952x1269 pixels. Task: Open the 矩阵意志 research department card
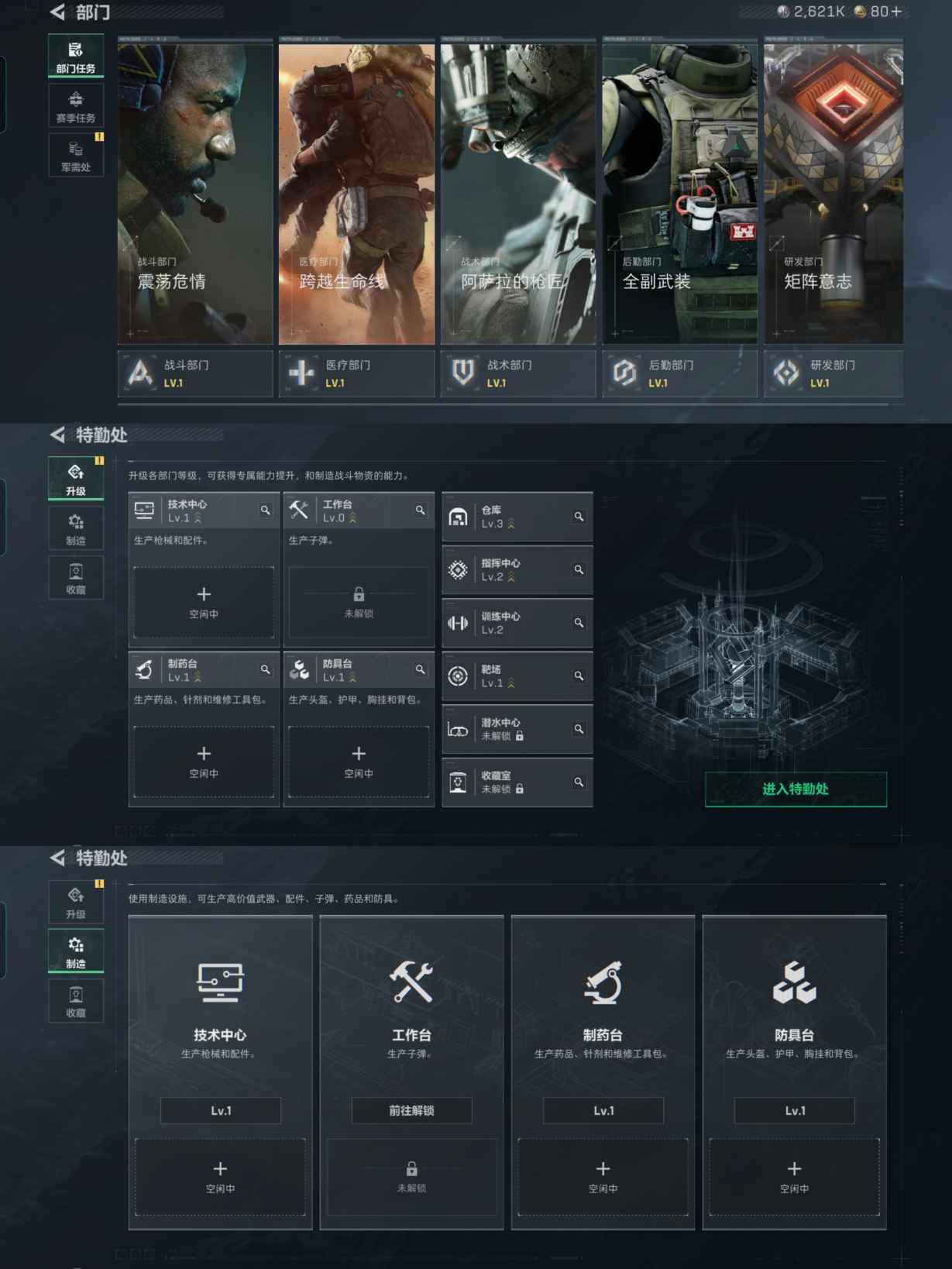tap(833, 194)
